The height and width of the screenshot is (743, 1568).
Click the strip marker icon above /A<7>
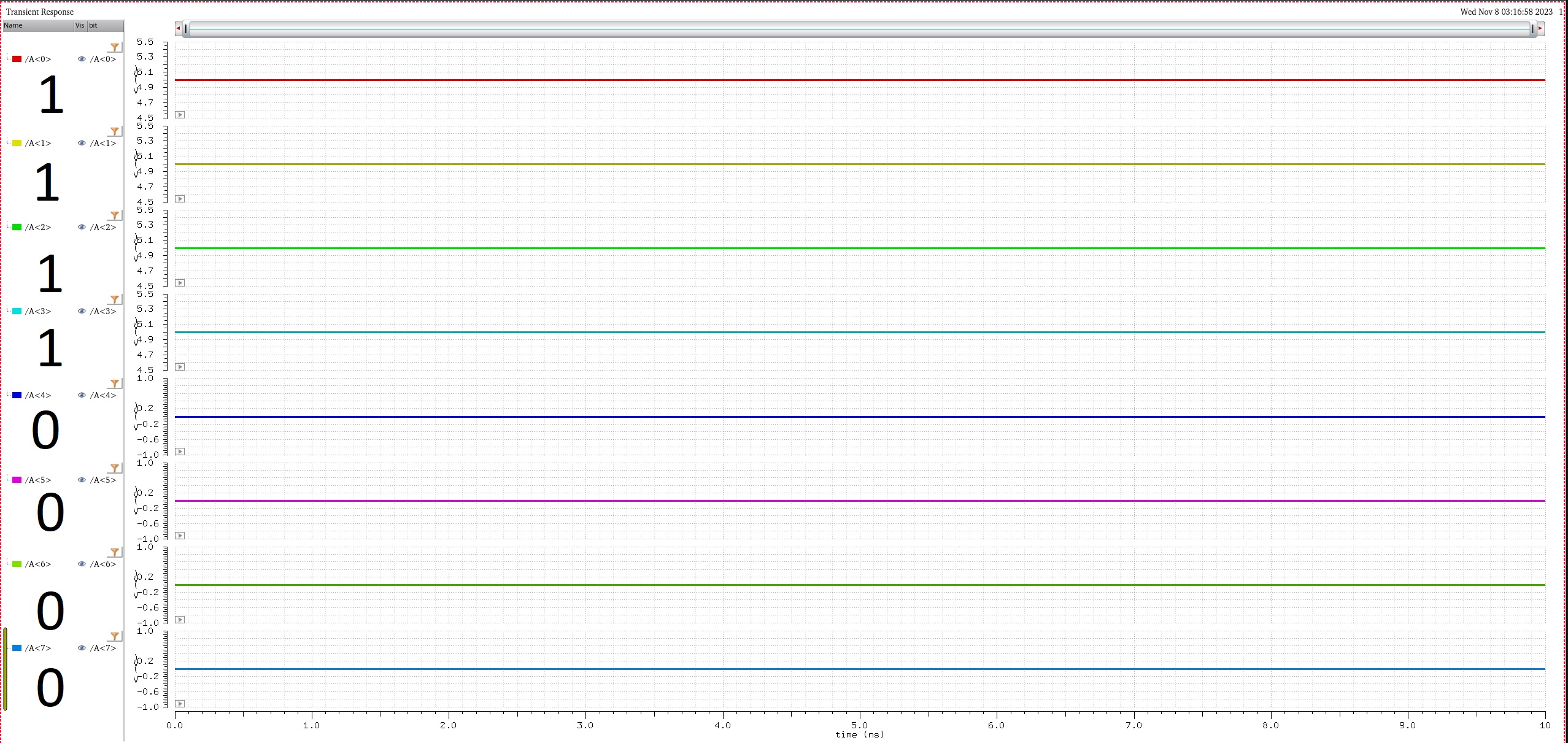tap(115, 636)
